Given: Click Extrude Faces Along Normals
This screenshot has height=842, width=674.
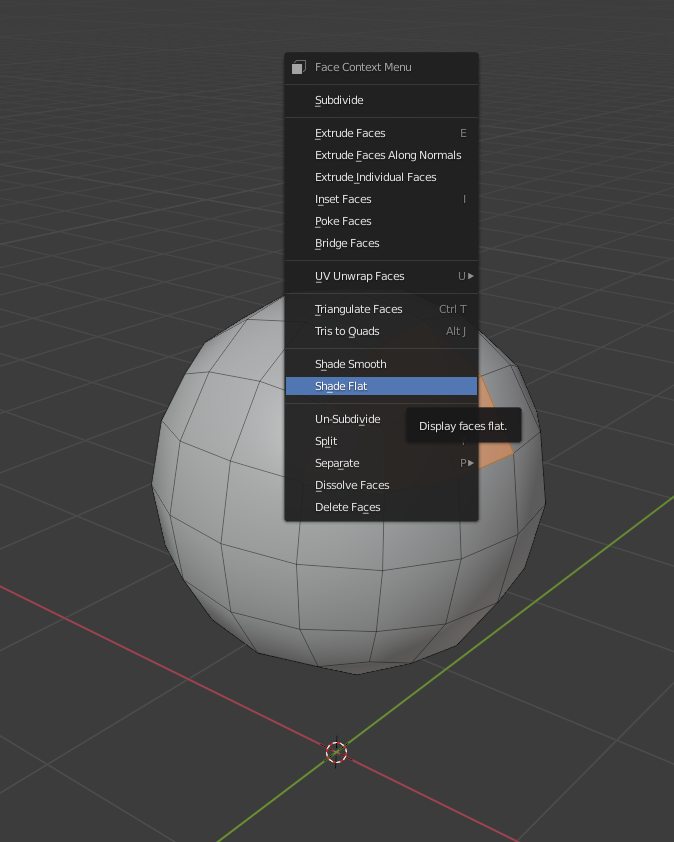Looking at the screenshot, I should pos(381,155).
